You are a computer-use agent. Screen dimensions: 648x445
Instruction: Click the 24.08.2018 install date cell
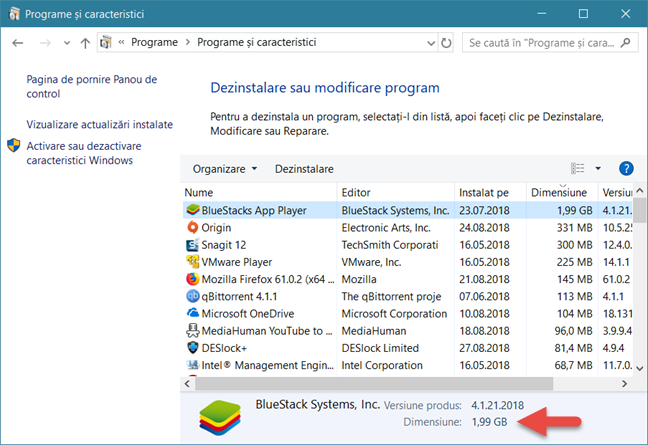tap(484, 228)
